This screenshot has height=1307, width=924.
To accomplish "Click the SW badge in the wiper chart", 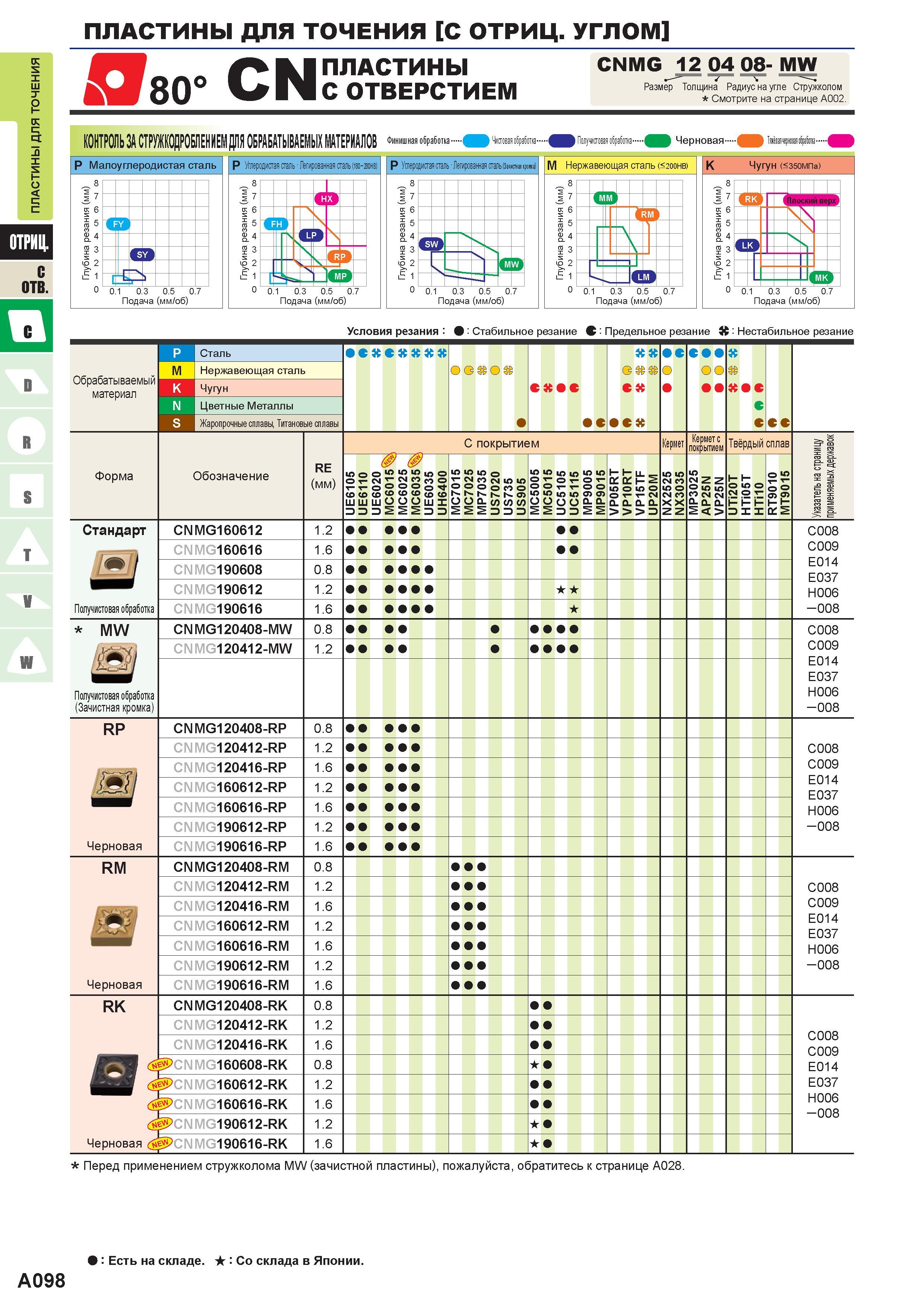I will click(431, 244).
